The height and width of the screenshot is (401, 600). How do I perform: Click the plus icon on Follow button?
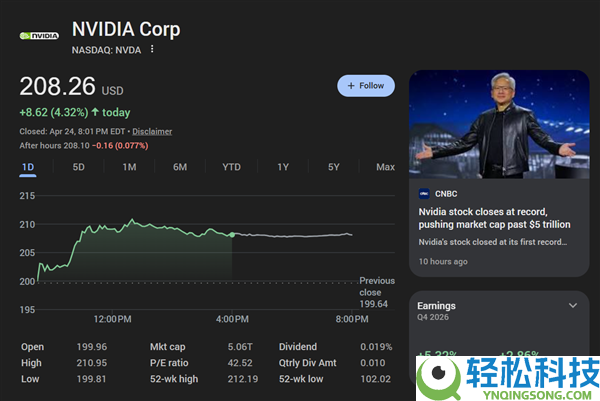(x=351, y=86)
